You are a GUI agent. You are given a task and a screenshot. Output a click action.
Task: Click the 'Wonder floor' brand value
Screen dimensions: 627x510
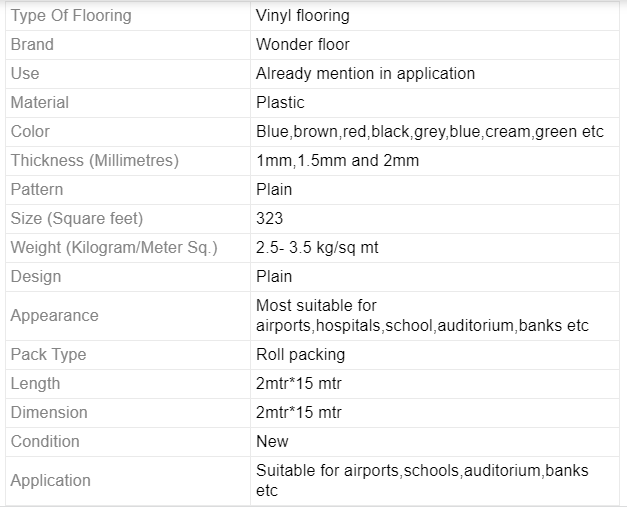click(303, 45)
